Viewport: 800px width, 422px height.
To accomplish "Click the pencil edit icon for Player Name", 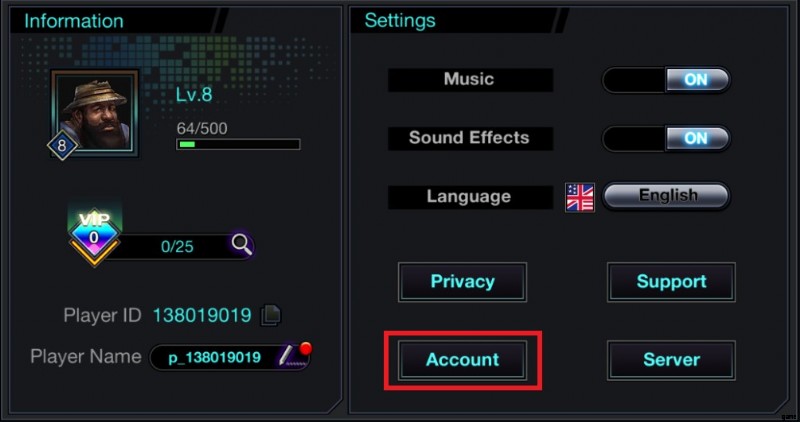I will [x=288, y=355].
